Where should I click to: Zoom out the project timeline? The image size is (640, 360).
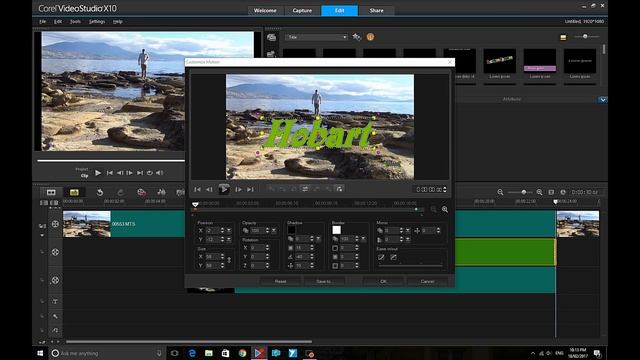point(500,192)
